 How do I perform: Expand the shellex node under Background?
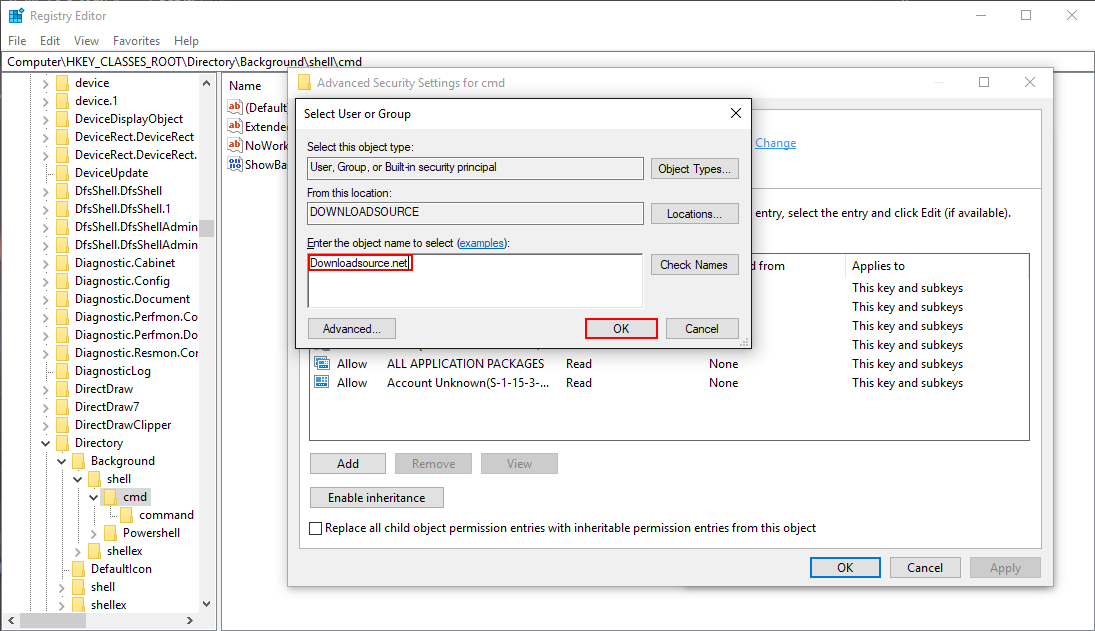[78, 551]
